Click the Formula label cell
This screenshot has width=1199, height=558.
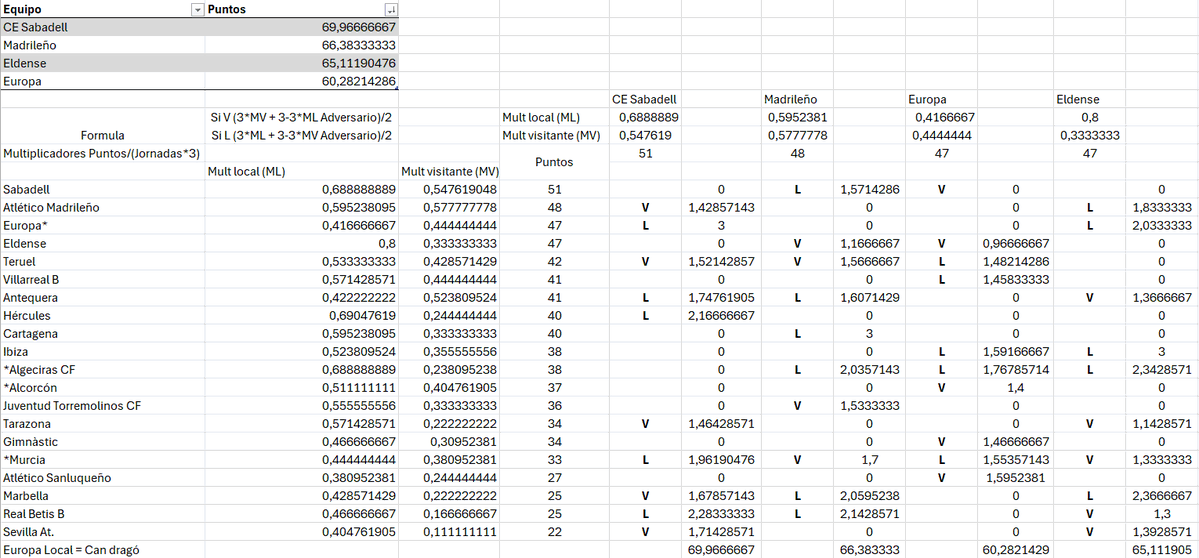point(102,134)
